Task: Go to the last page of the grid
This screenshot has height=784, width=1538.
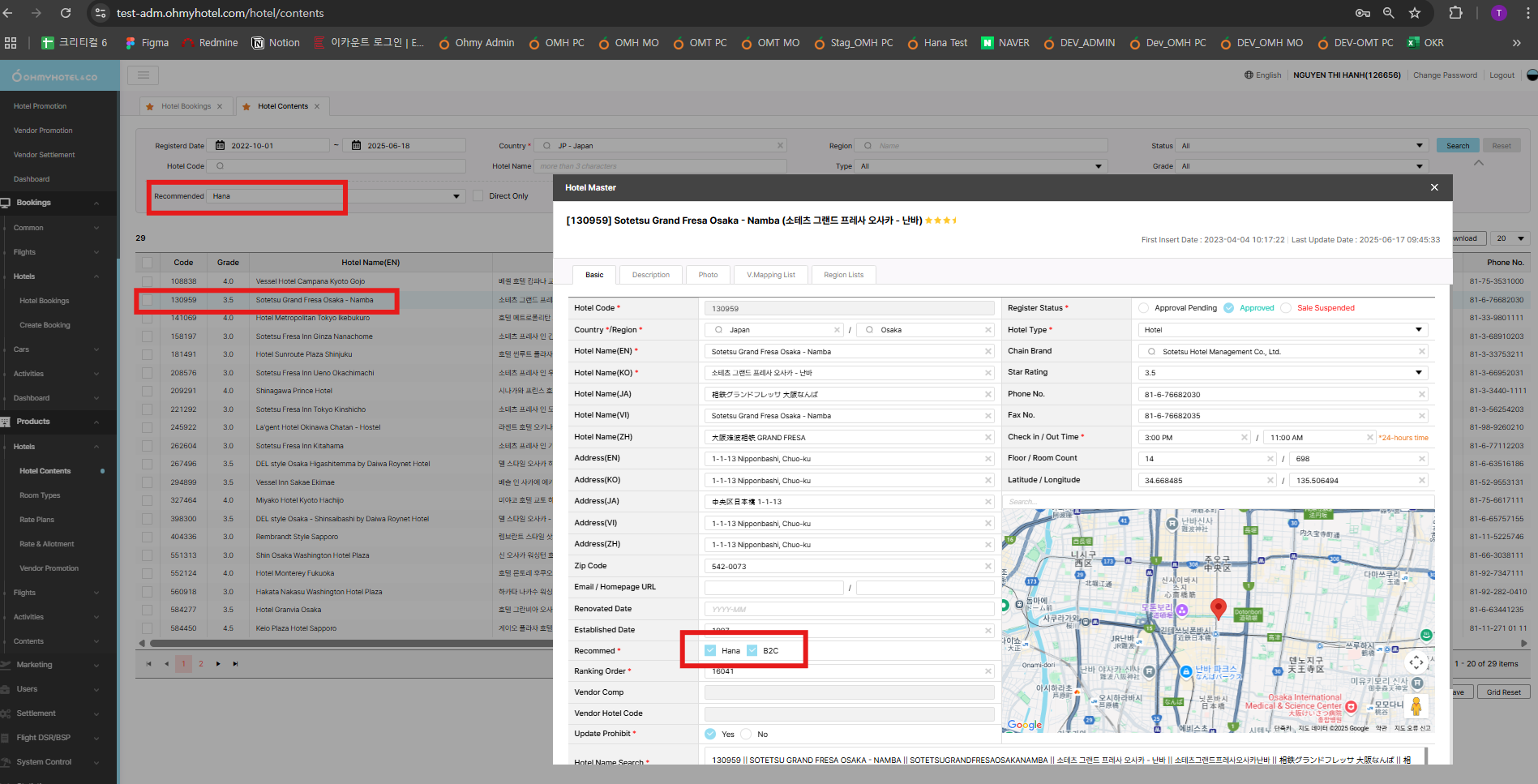Action: click(x=236, y=664)
